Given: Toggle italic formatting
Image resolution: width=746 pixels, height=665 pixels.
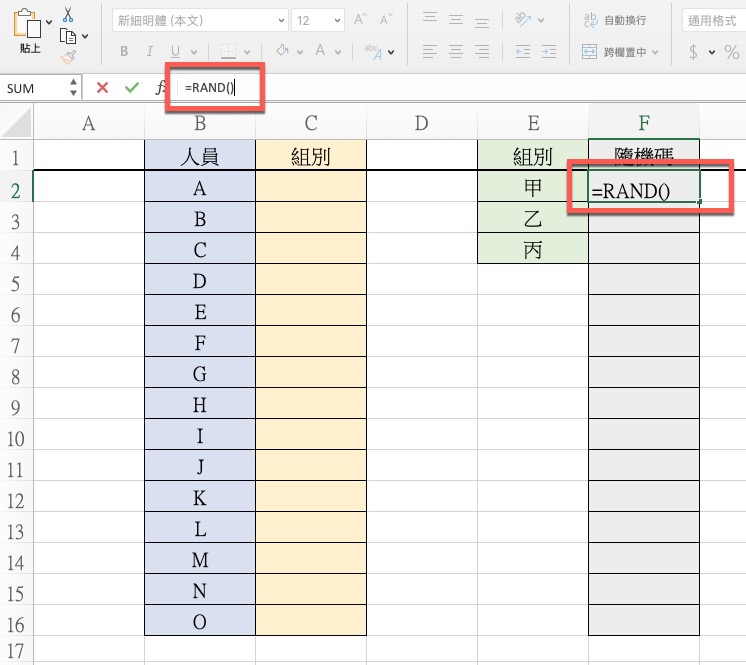Looking at the screenshot, I should tap(150, 51).
